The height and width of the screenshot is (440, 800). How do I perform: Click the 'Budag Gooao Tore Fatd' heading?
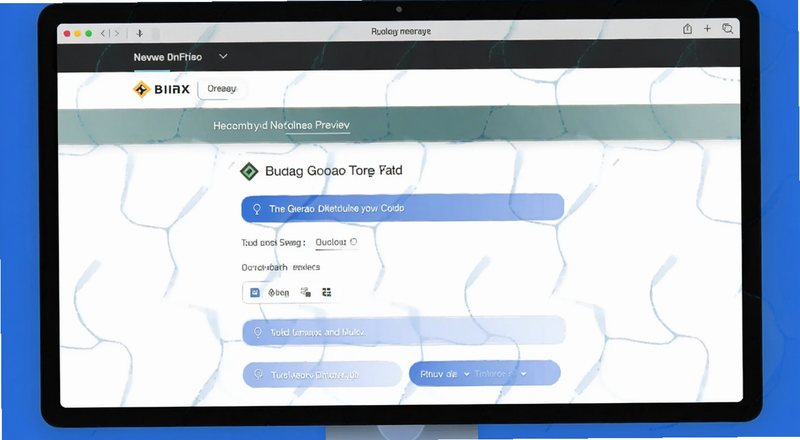point(334,170)
